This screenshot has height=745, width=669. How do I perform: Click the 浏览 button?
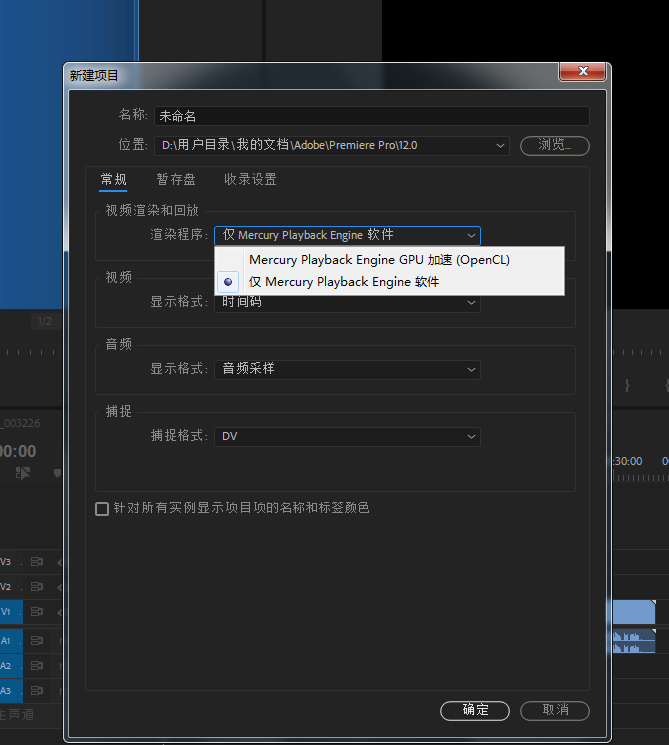point(554,145)
